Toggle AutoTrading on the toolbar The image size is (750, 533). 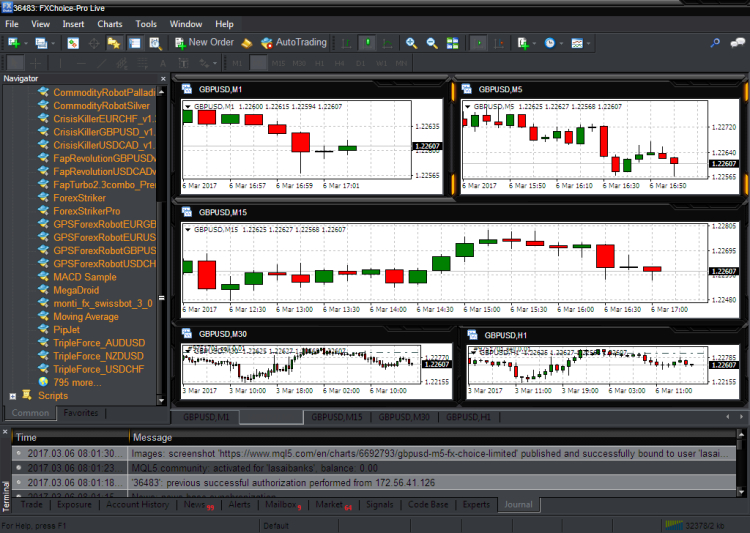click(293, 43)
